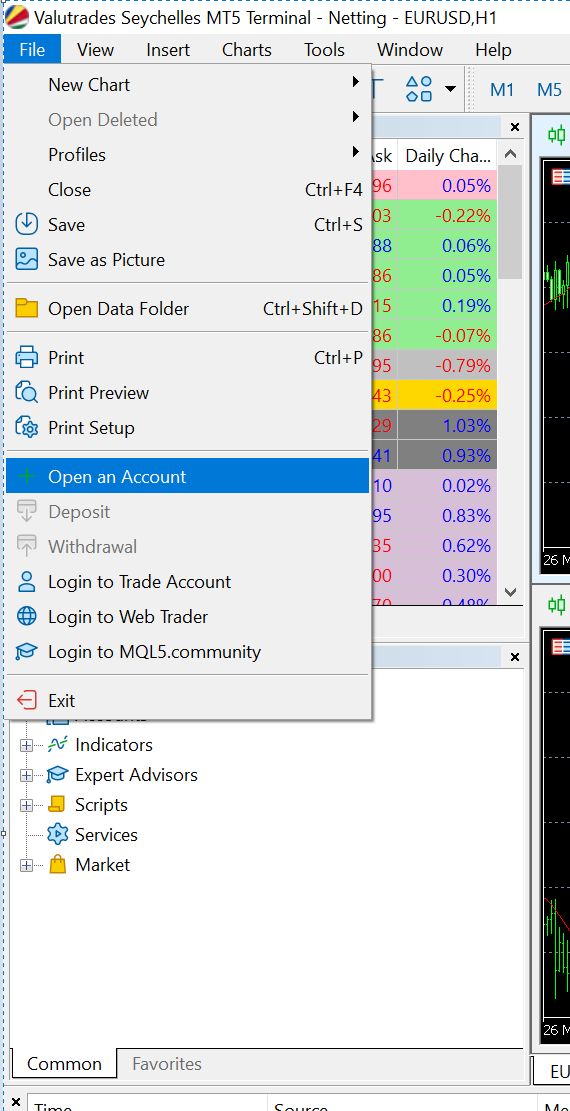The height and width of the screenshot is (1111, 570).
Task: Click the 1.03% daily change cell
Action: [x=447, y=425]
